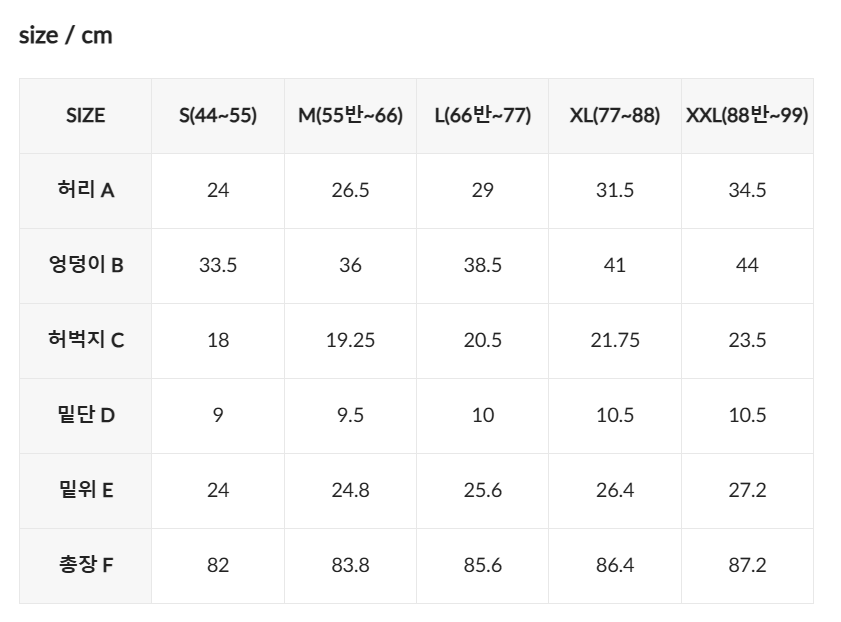Click the 엉덩이 B row label
Screen dimensions: 841x622
click(x=85, y=265)
